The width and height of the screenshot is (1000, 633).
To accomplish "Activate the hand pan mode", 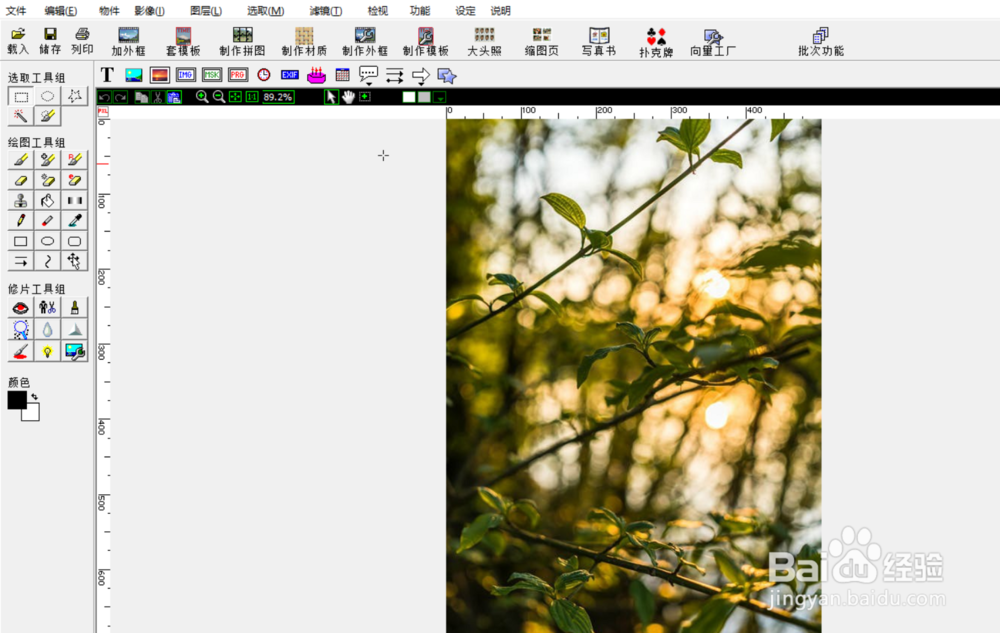I will pyautogui.click(x=348, y=97).
